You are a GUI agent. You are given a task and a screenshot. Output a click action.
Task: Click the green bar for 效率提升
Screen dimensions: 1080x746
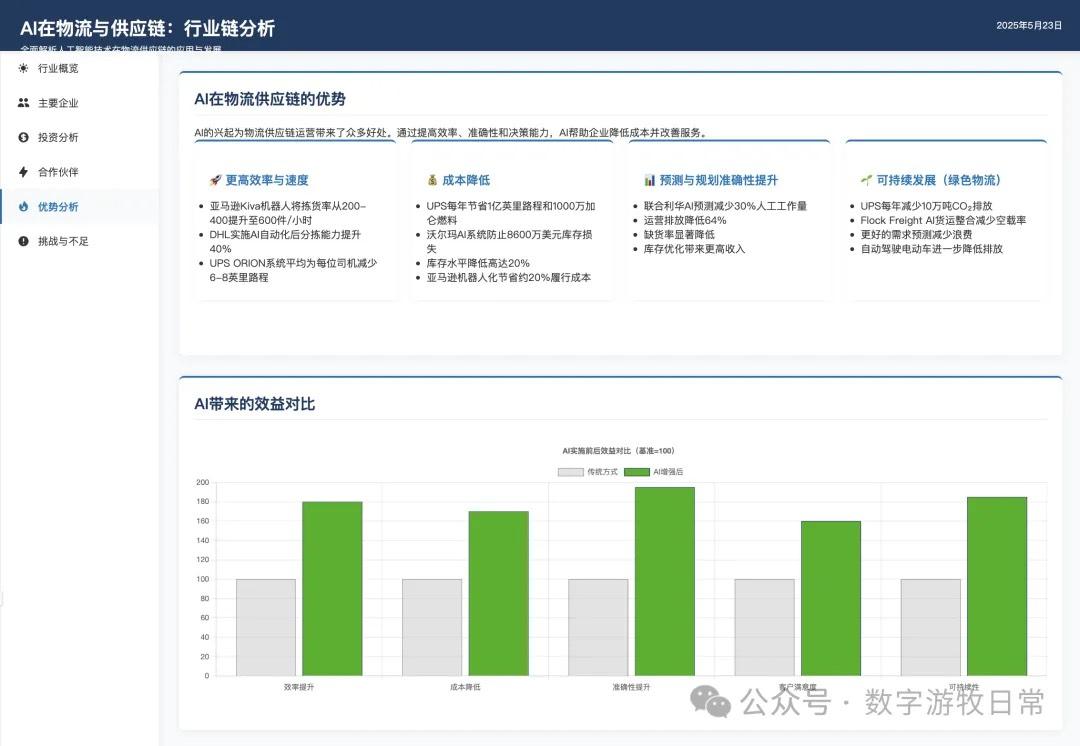pos(332,588)
